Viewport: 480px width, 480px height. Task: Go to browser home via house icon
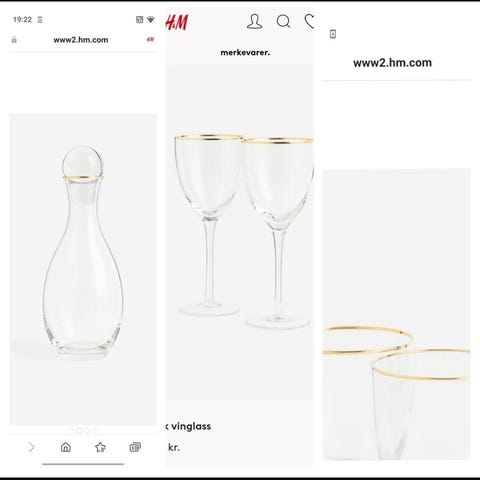pyautogui.click(x=66, y=447)
